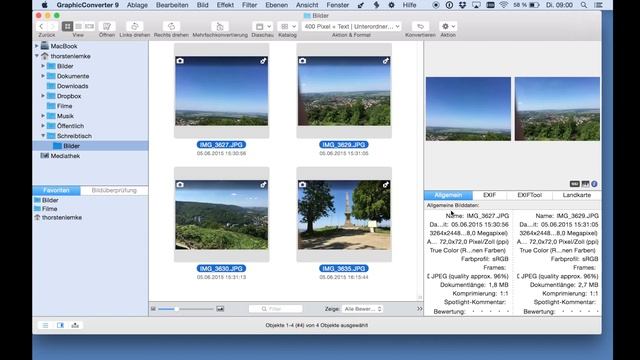Expand the Dropbox folder

pyautogui.click(x=43, y=96)
